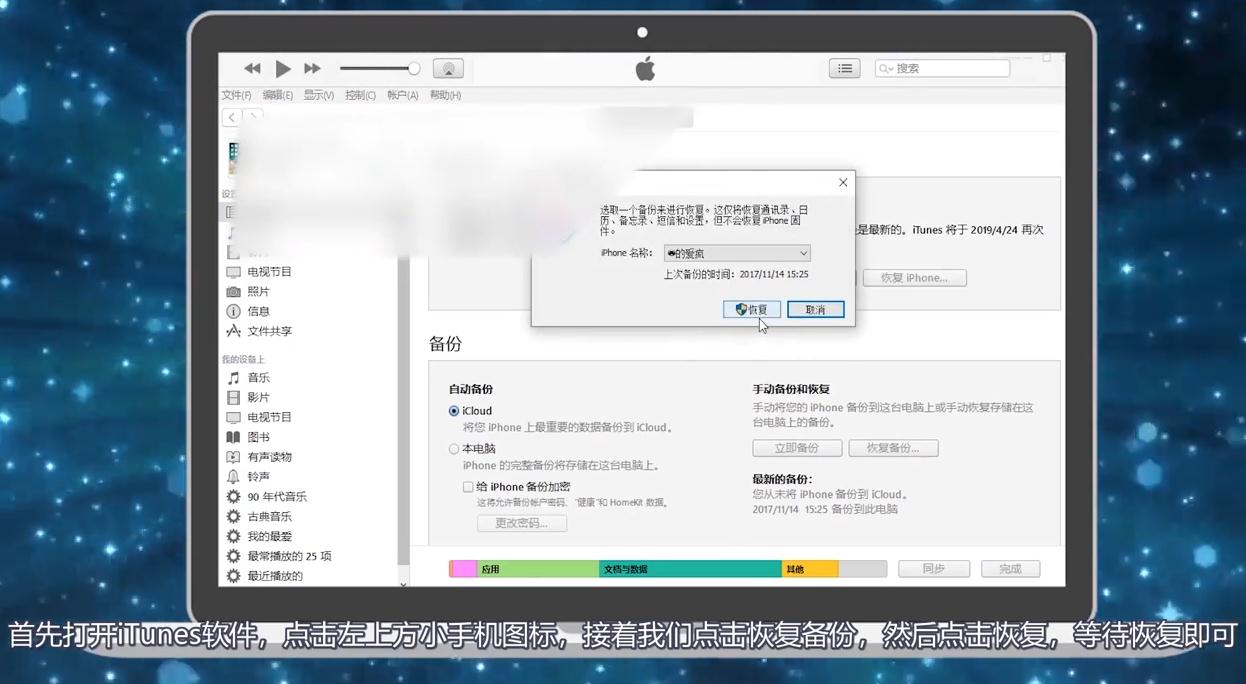
Task: Click the 电视节目 icon under 我的设备上
Action: point(233,417)
